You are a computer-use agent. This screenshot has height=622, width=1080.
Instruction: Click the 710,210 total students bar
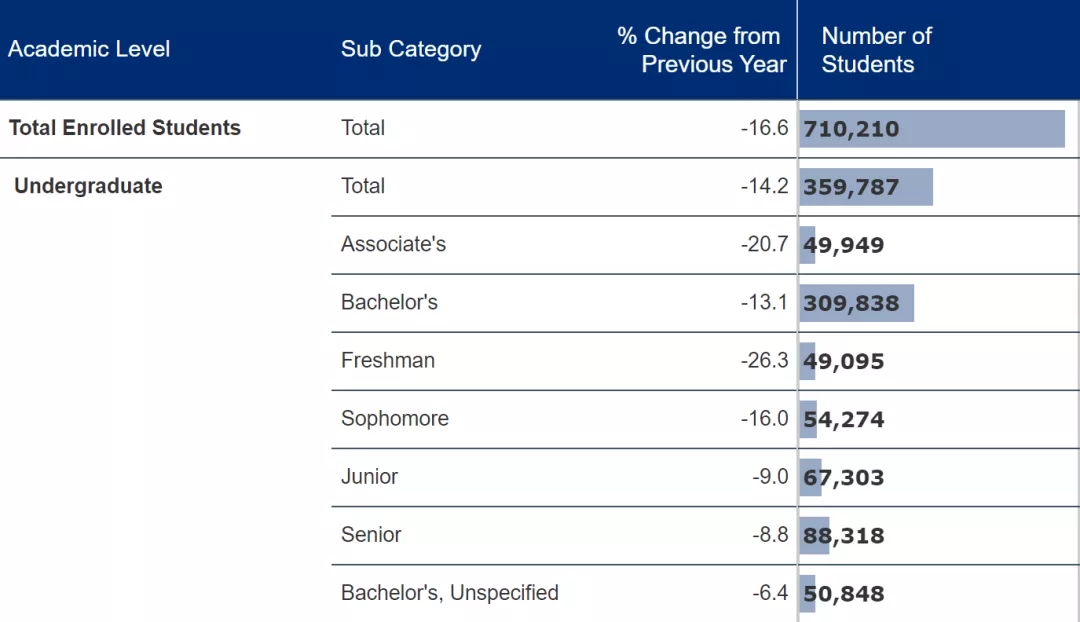click(932, 129)
